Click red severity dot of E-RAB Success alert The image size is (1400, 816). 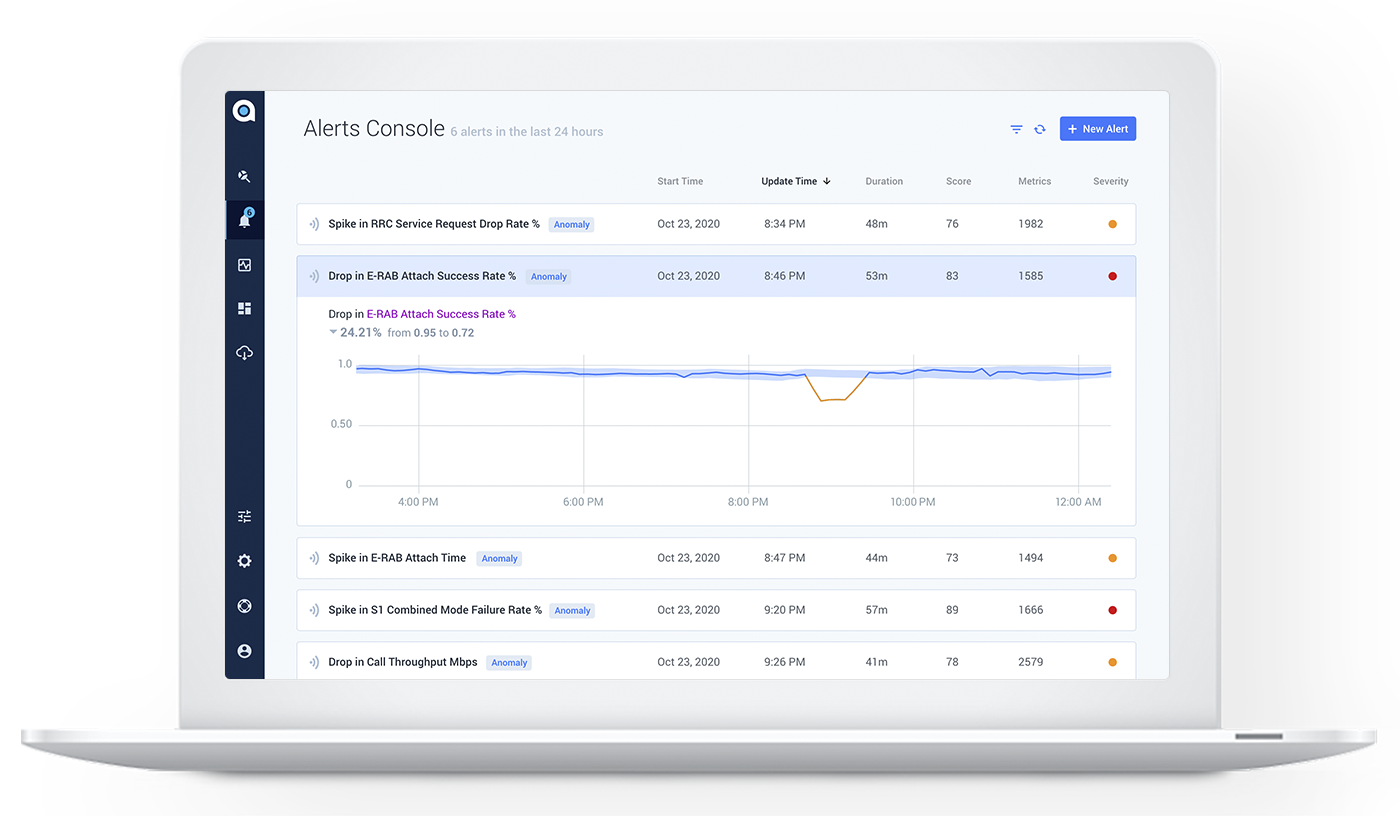coord(1112,276)
